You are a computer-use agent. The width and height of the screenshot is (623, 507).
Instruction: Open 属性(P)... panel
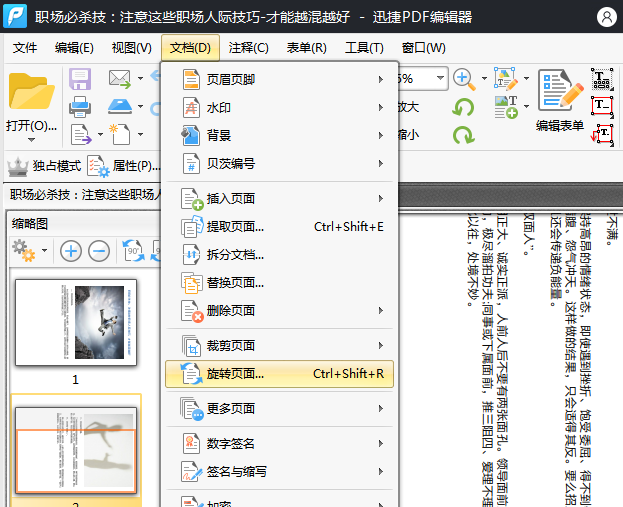click(124, 166)
